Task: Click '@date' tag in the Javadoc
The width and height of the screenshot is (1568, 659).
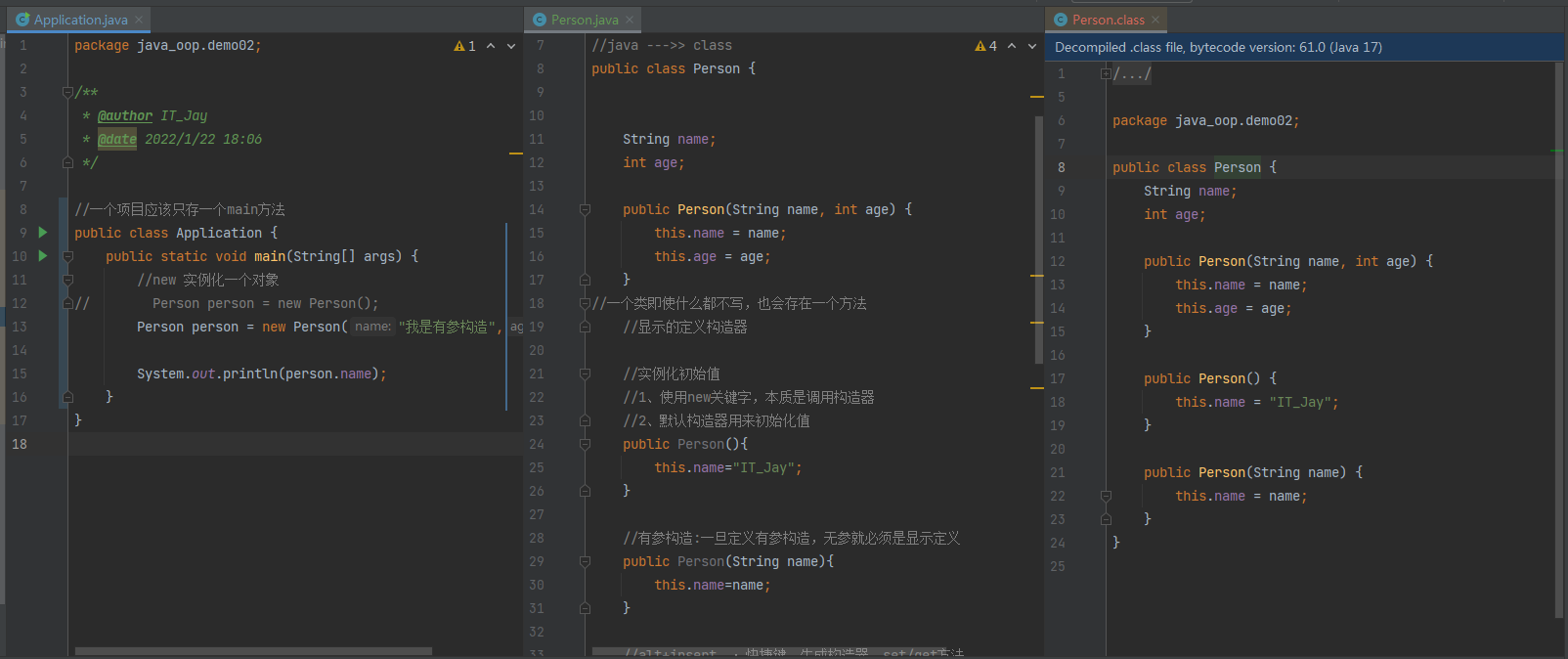Action: pyautogui.click(x=117, y=139)
